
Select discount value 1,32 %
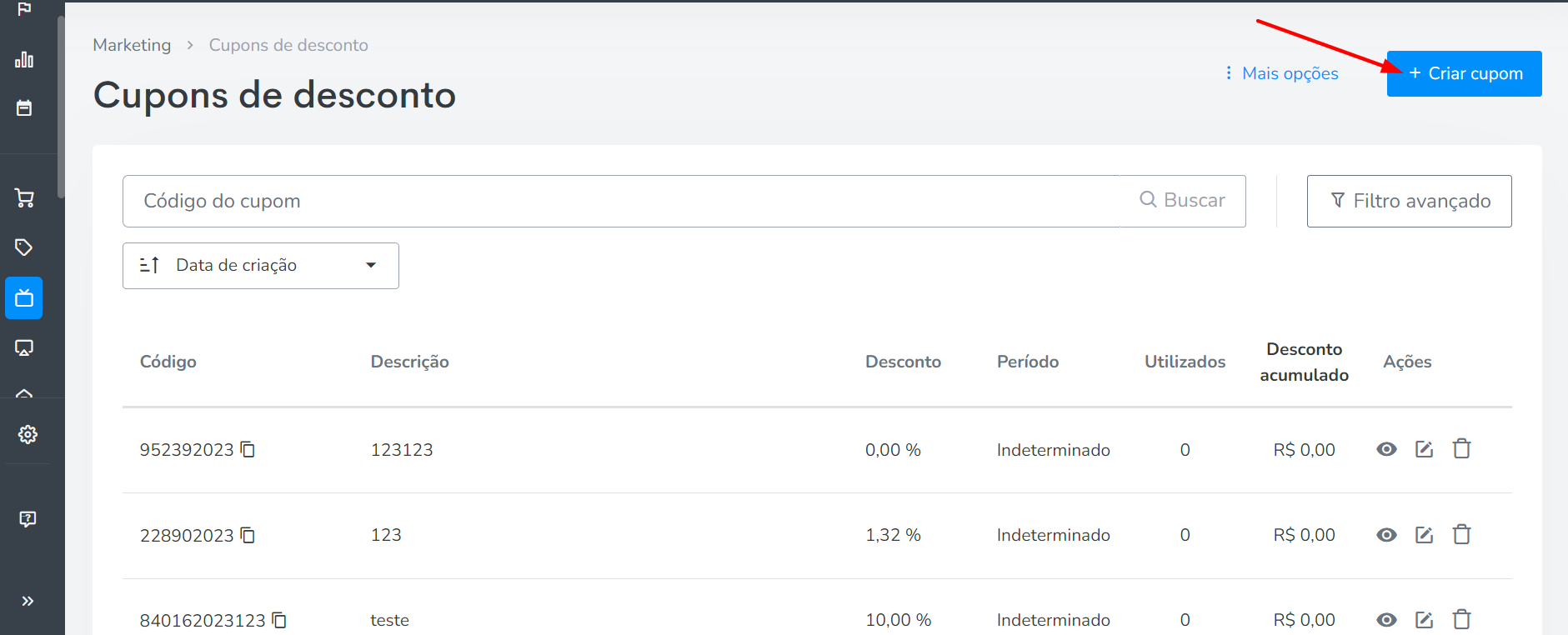(893, 535)
